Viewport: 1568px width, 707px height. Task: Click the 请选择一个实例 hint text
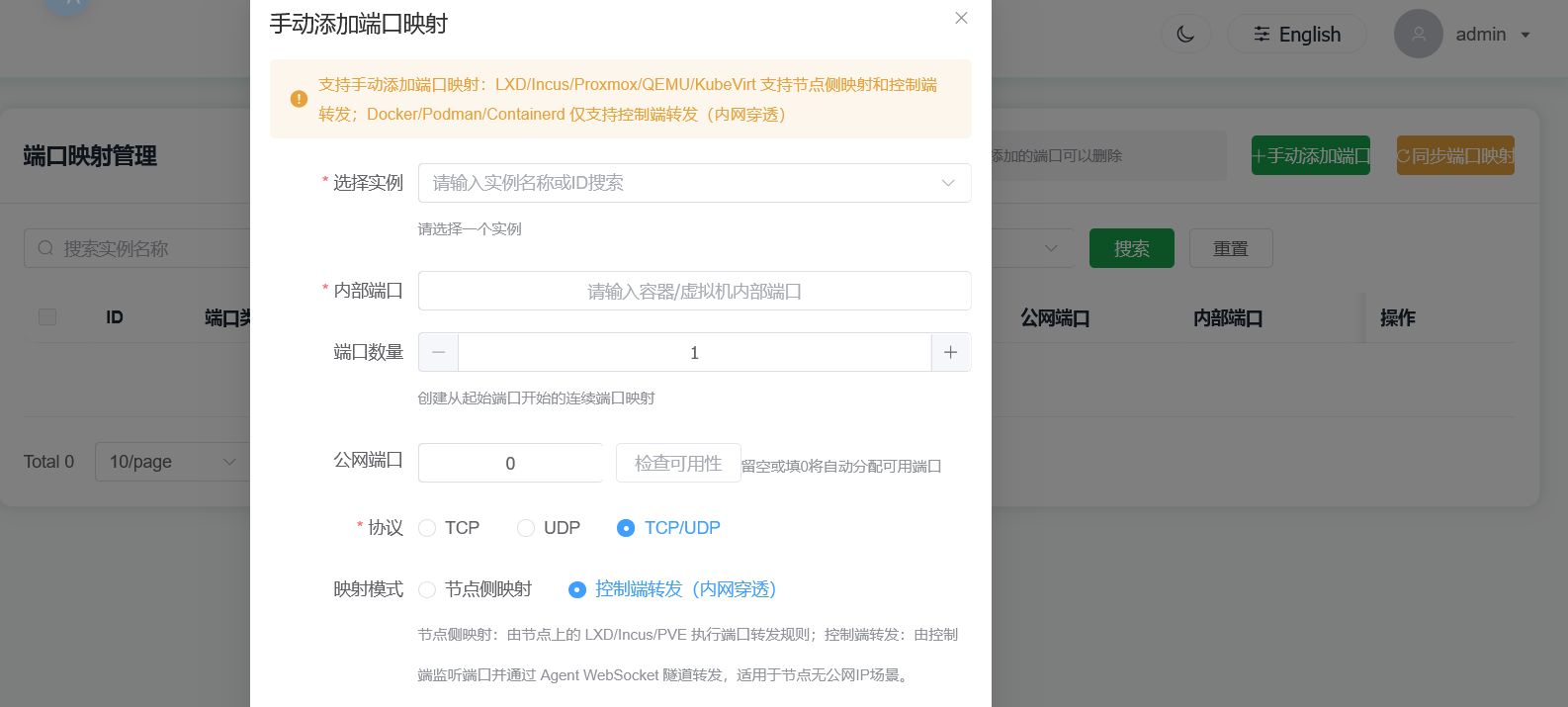[x=470, y=228]
